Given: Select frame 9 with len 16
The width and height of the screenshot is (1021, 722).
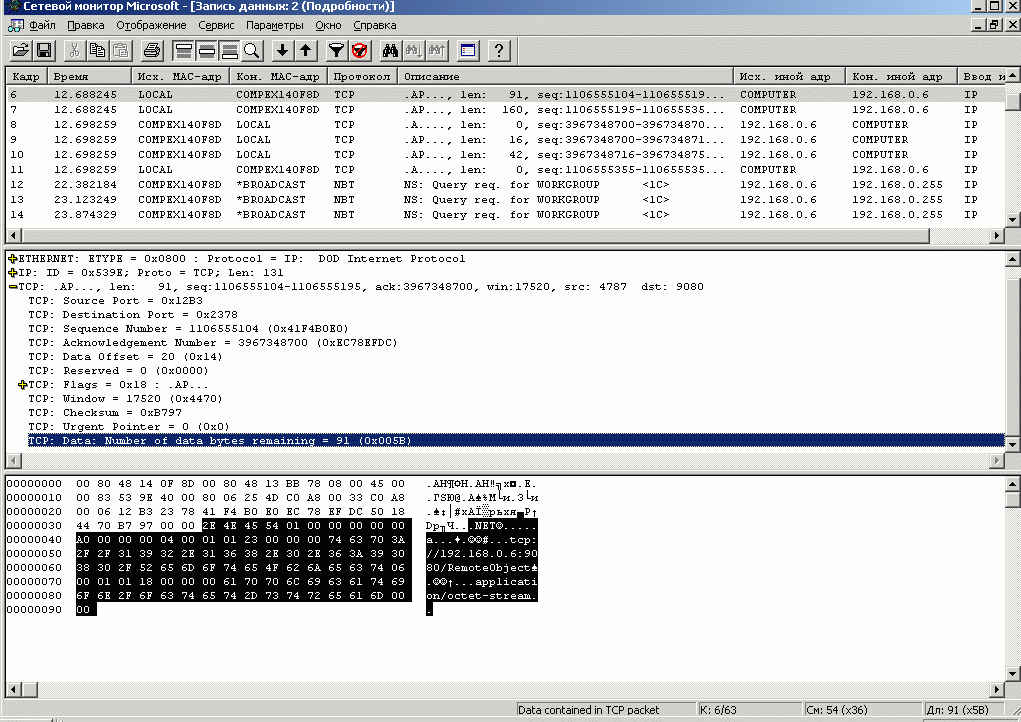Looking at the screenshot, I should click(505, 139).
